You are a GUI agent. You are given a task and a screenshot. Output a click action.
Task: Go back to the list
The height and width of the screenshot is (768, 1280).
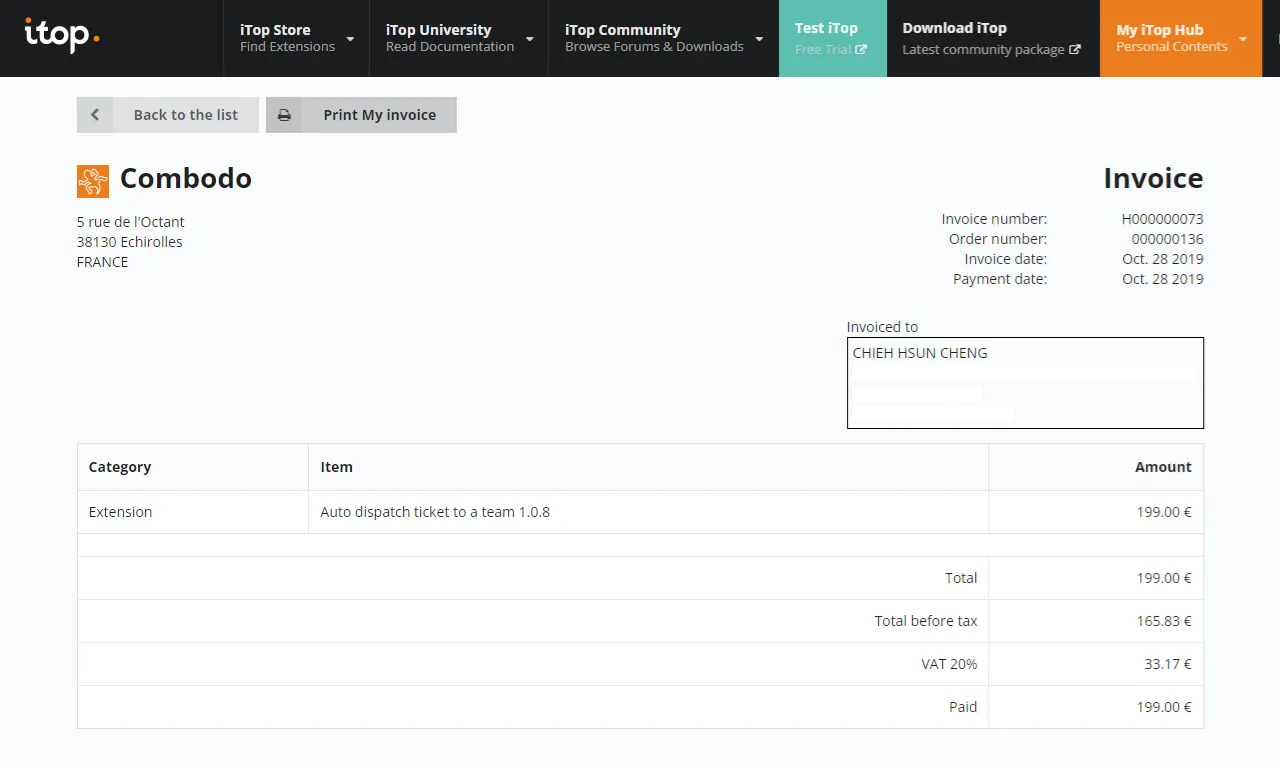point(168,115)
